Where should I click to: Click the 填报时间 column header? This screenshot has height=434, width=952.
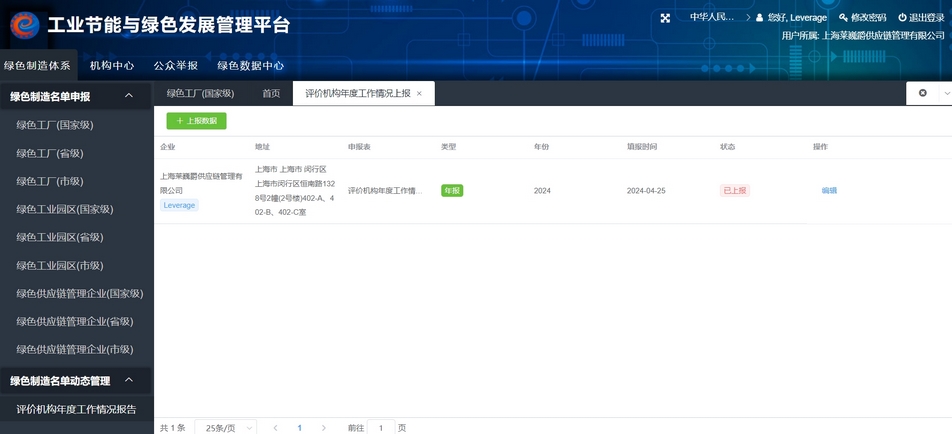[642, 147]
